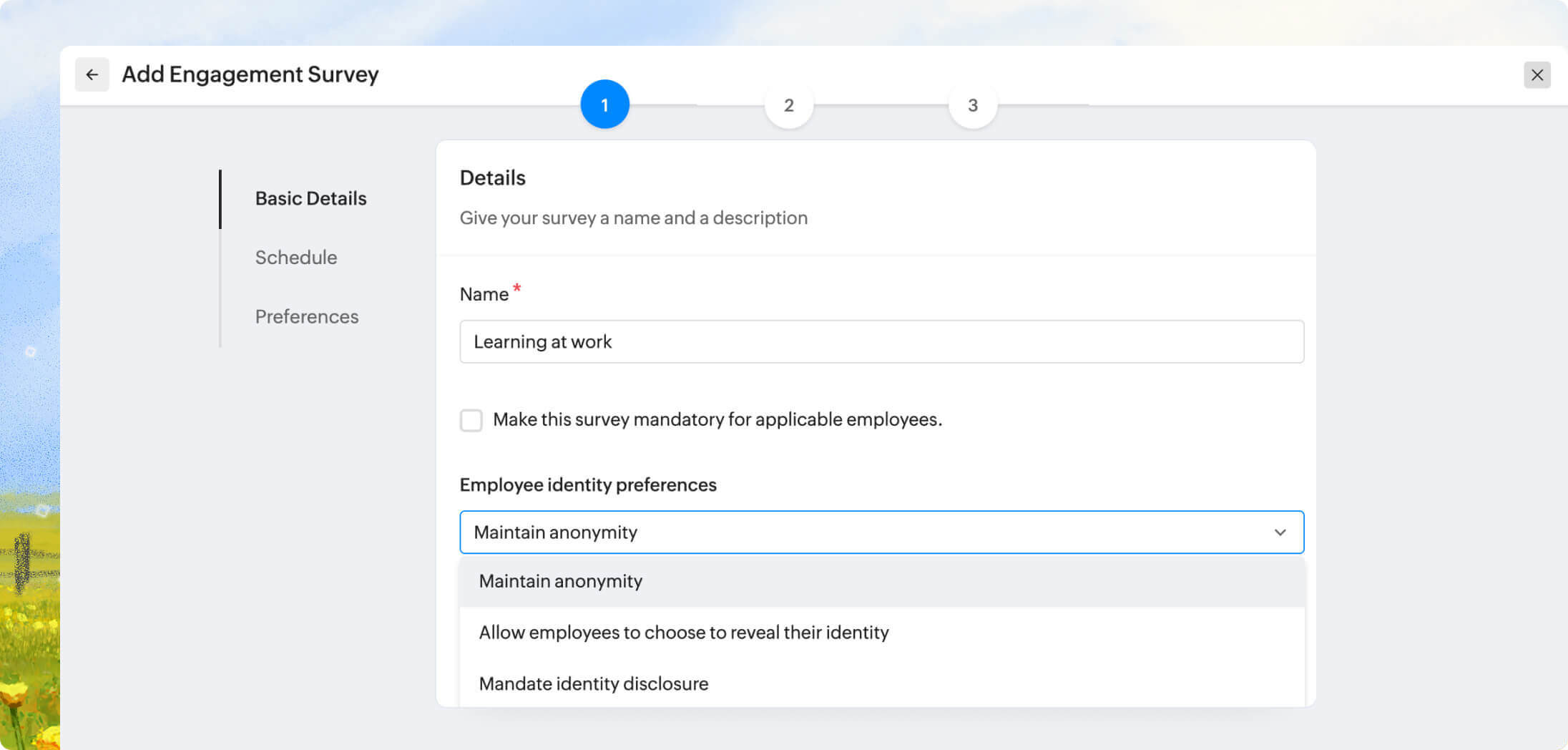Select 'Allow employees to choose to reveal their identity'

click(x=683, y=633)
